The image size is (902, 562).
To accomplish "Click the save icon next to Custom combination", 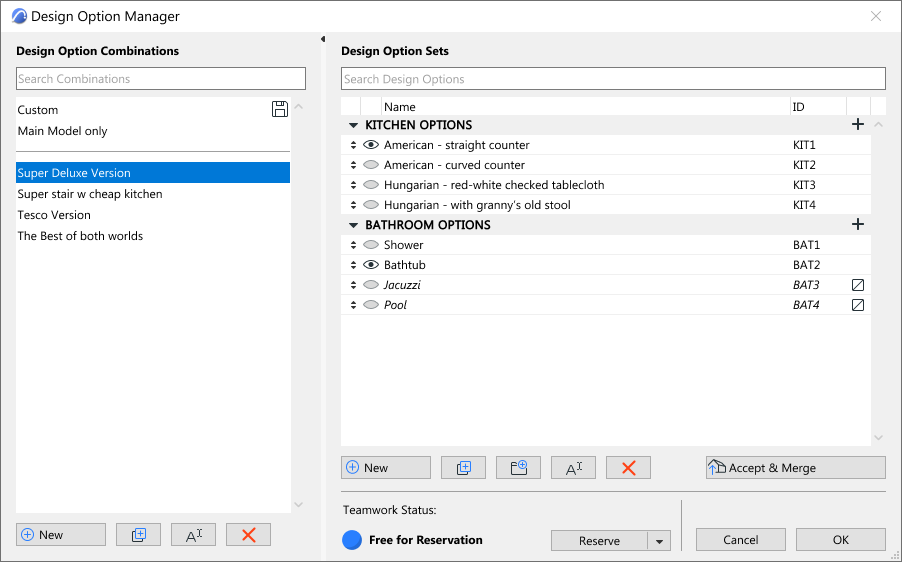I will click(x=280, y=109).
